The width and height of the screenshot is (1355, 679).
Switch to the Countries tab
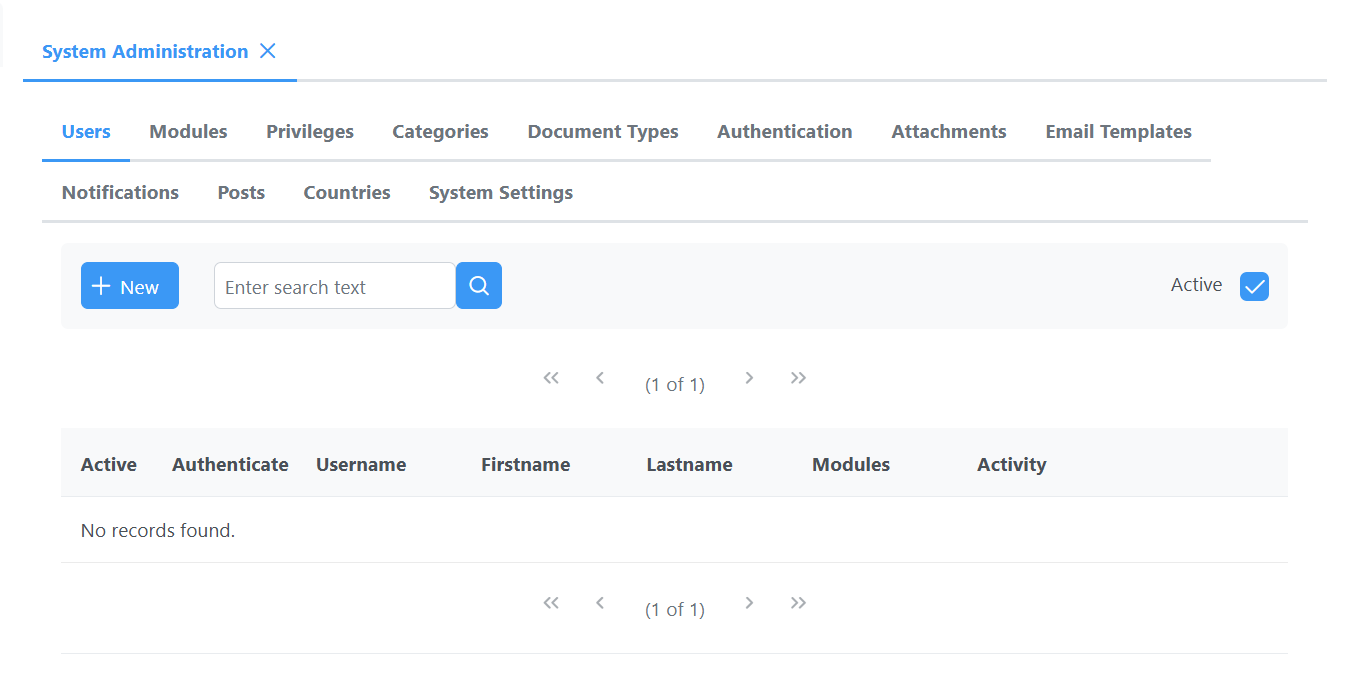pyautogui.click(x=346, y=192)
